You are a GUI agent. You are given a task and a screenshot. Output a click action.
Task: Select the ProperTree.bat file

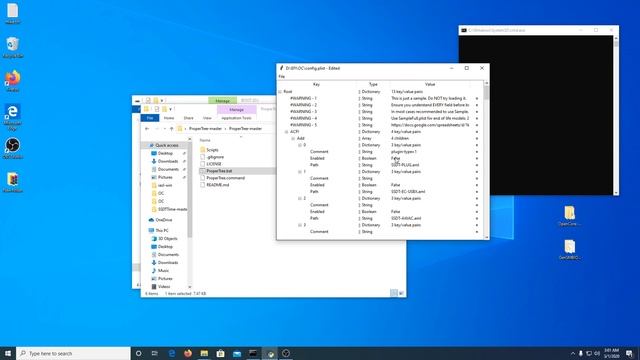[x=219, y=171]
